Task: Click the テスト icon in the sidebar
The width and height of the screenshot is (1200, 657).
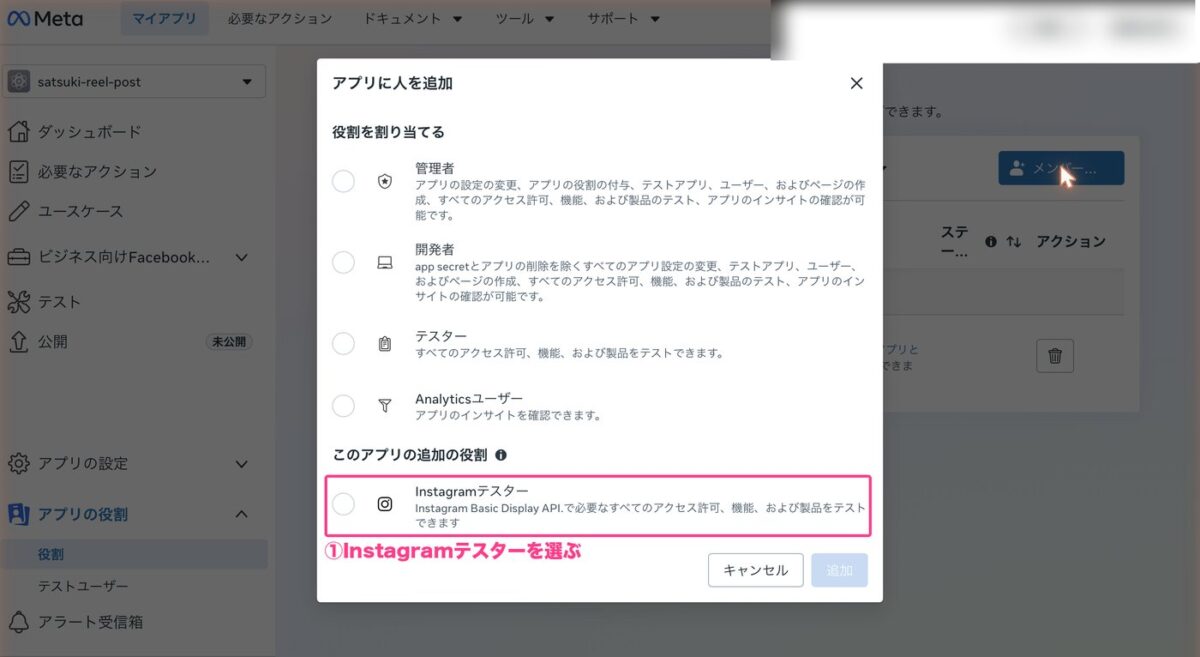Action: tap(18, 302)
